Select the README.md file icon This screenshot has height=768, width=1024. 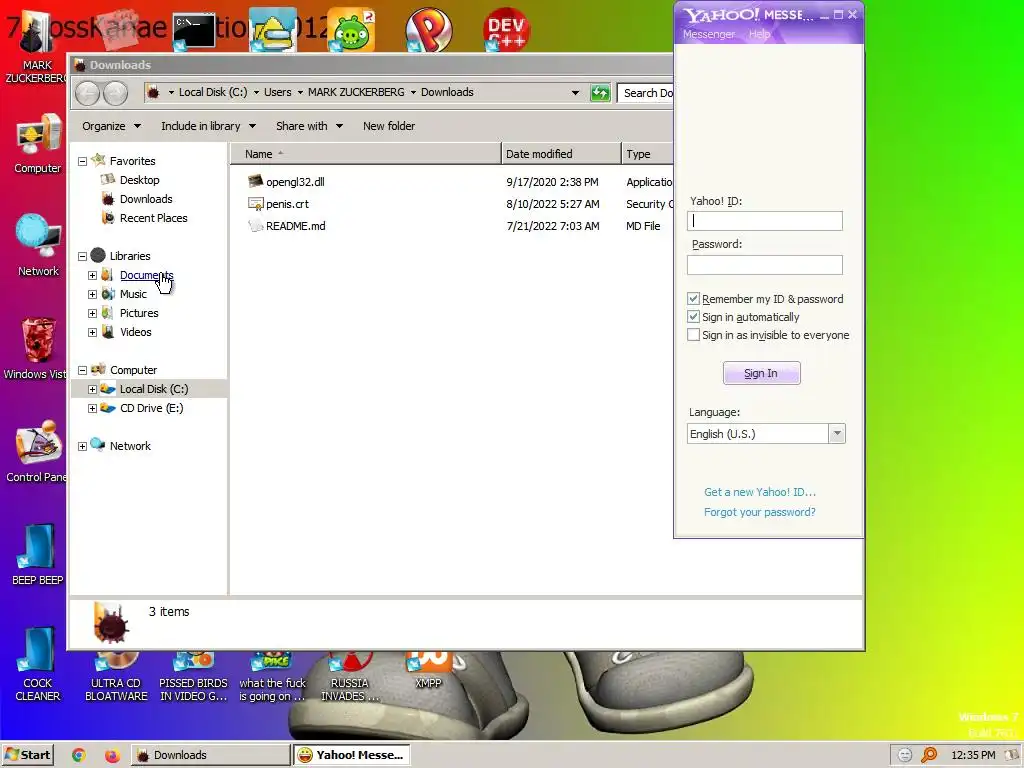click(255, 226)
